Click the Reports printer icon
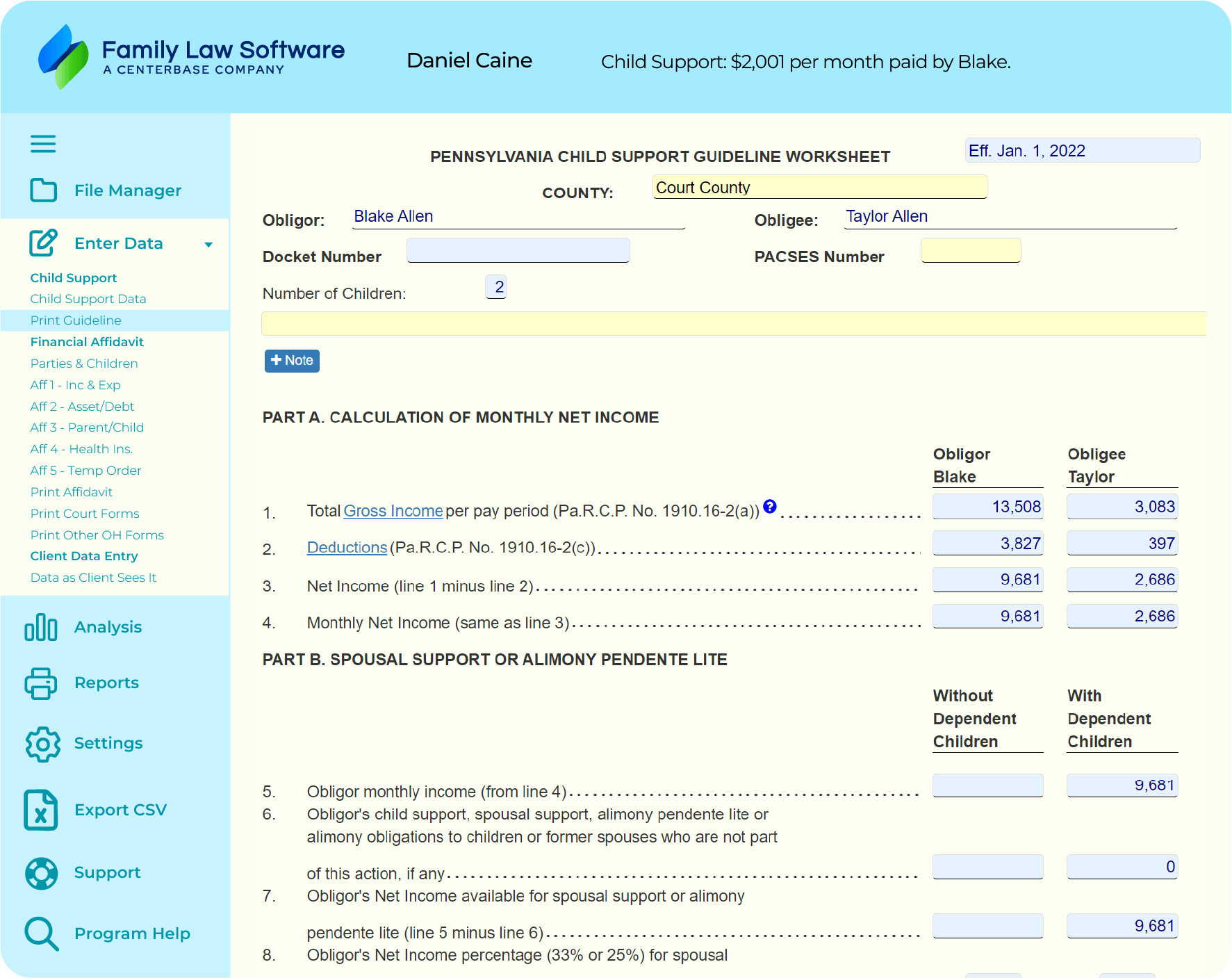 41,683
